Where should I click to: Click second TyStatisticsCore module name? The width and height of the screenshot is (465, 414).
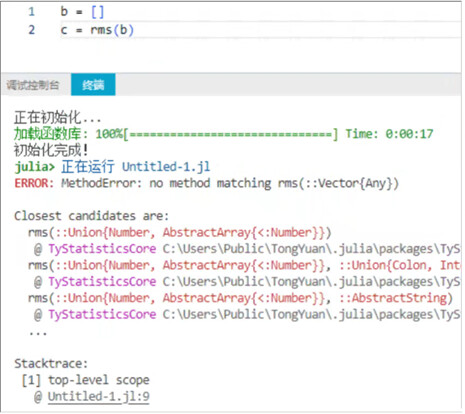pyautogui.click(x=102, y=282)
